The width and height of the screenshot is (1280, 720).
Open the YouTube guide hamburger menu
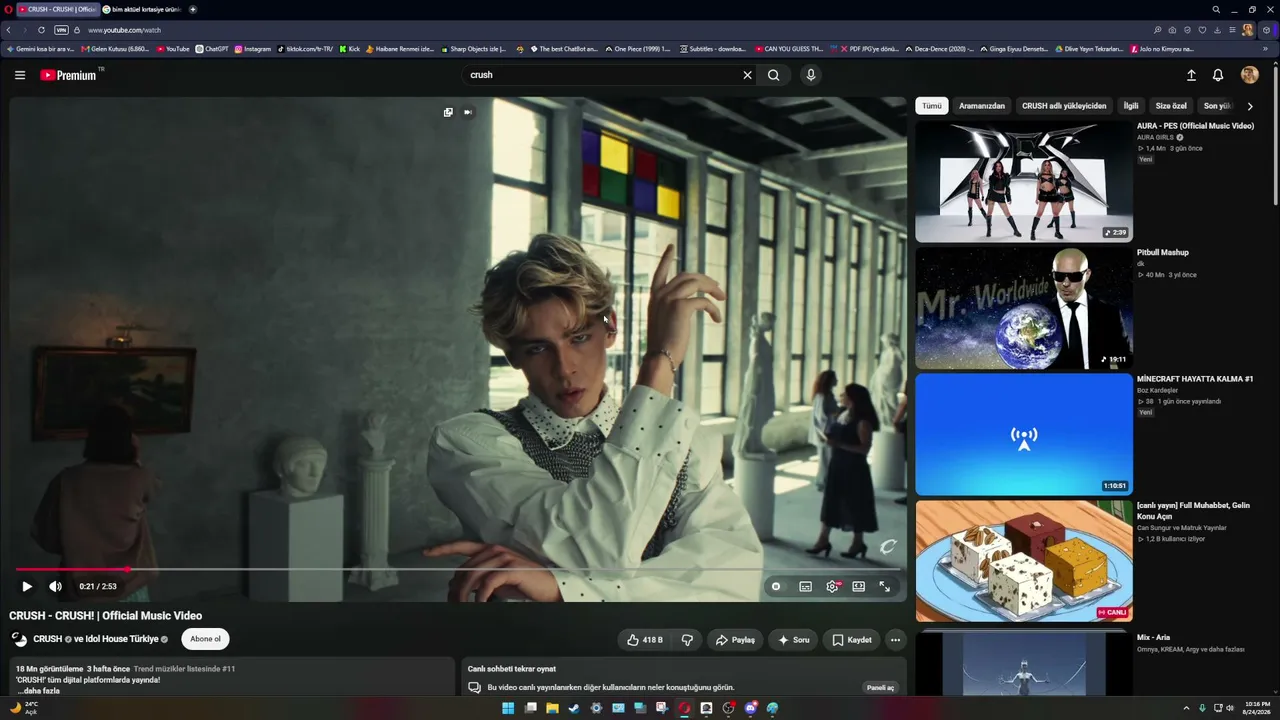click(x=20, y=75)
